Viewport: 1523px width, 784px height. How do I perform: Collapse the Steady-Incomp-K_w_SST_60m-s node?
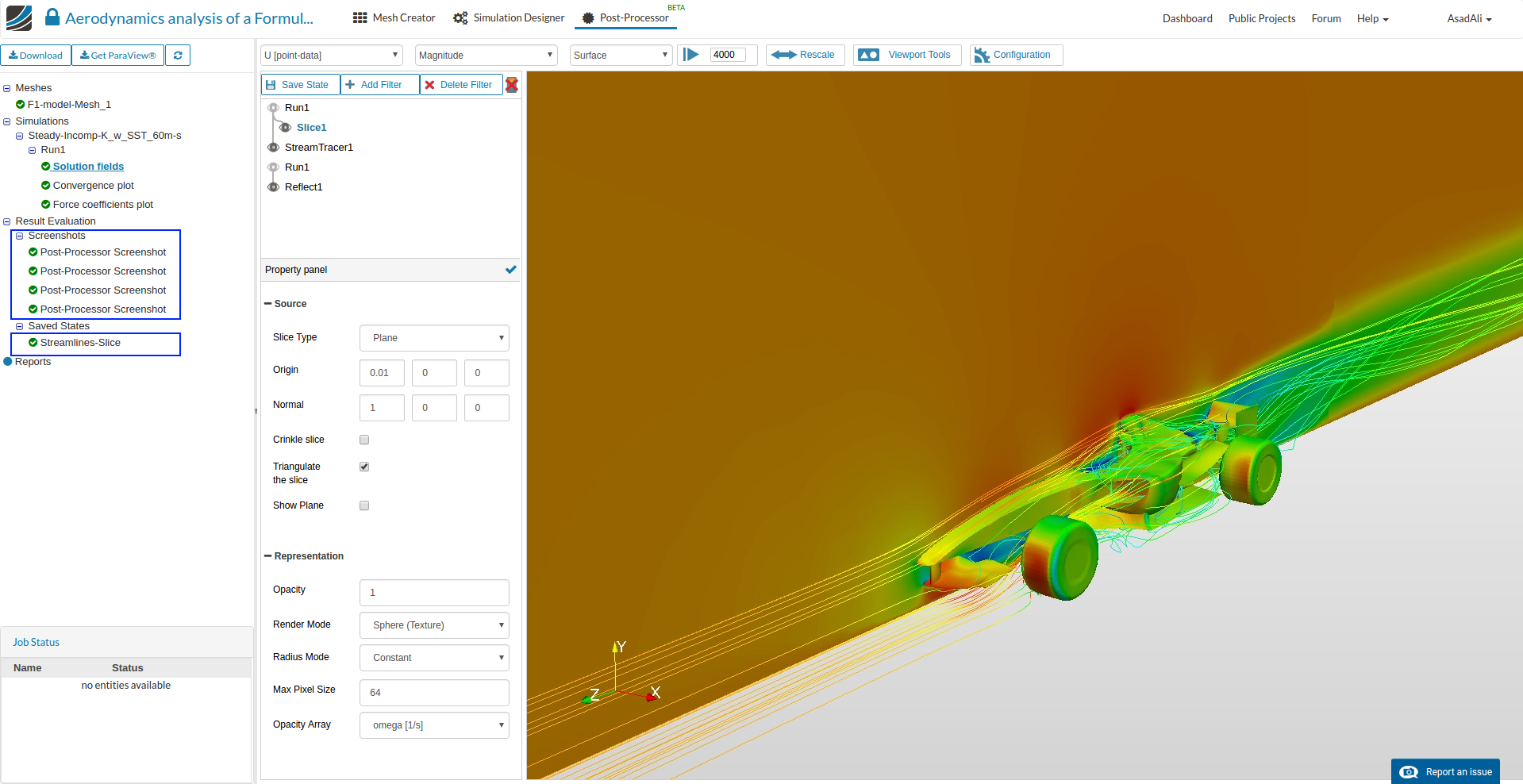[x=20, y=136]
